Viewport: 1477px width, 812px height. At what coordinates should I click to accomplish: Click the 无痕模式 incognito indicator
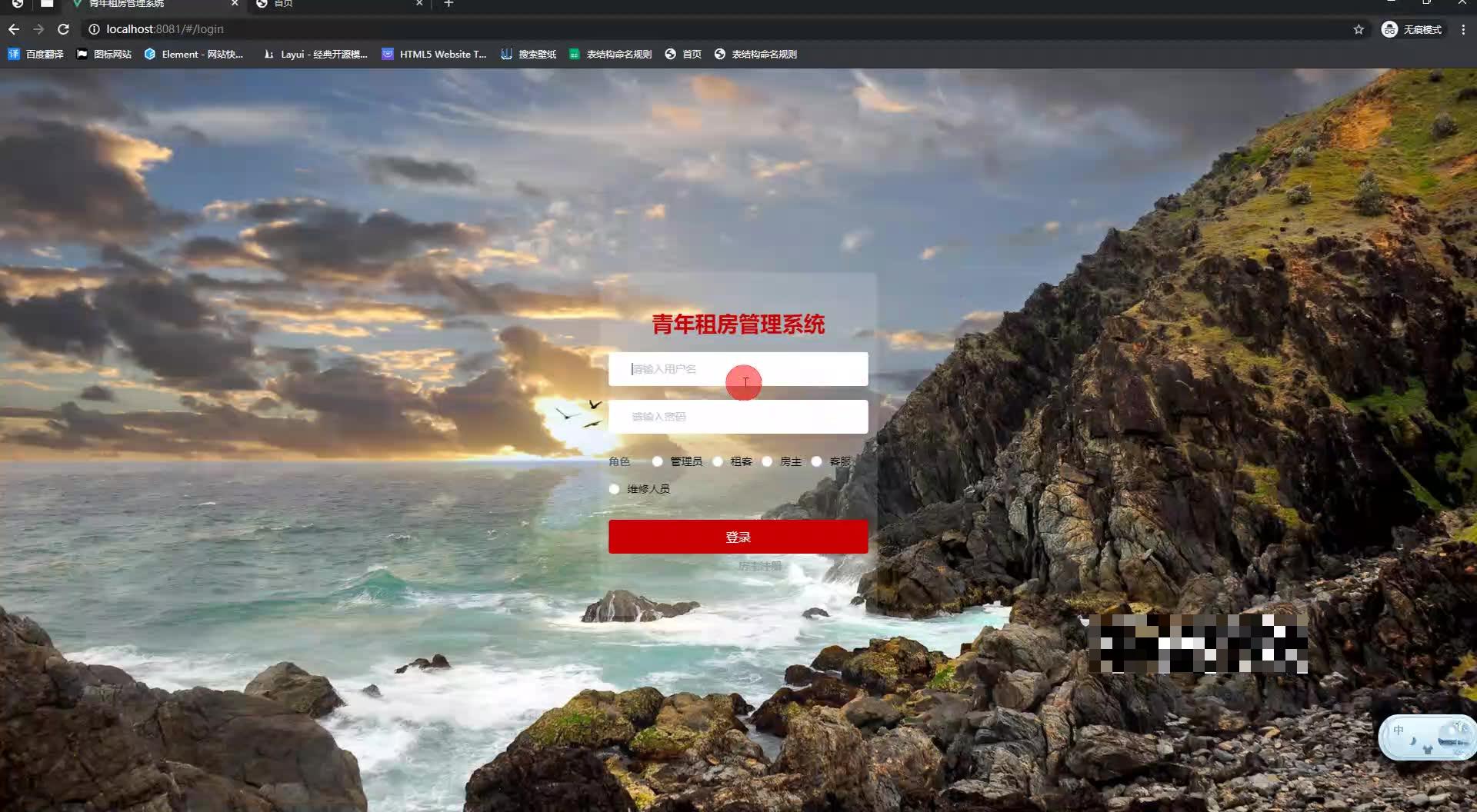1412,28
